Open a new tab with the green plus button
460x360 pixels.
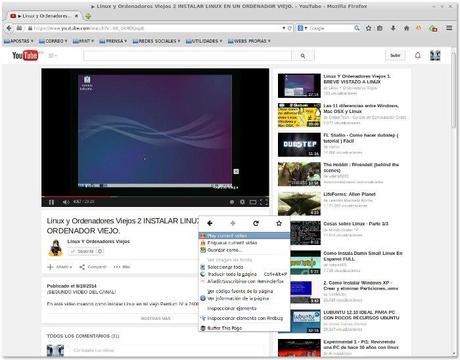tap(88, 16)
